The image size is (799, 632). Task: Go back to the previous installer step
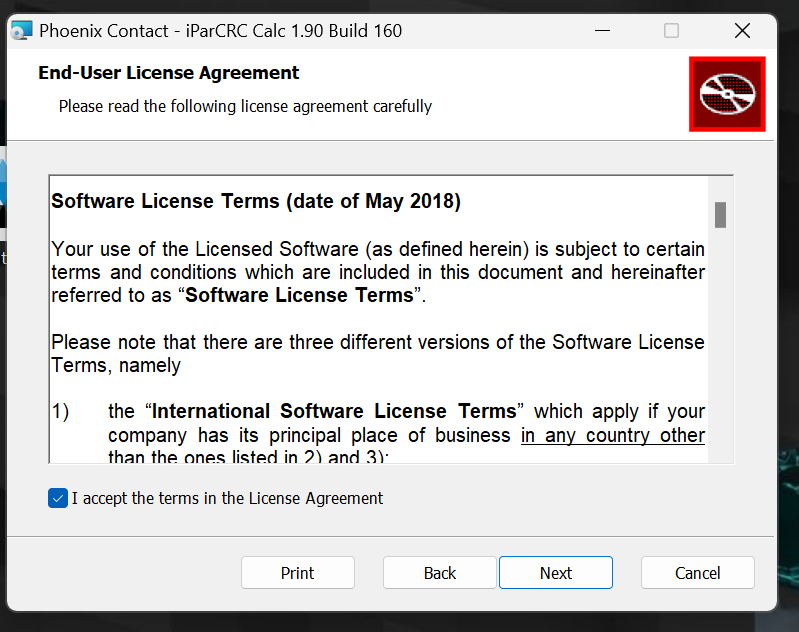[x=440, y=573]
